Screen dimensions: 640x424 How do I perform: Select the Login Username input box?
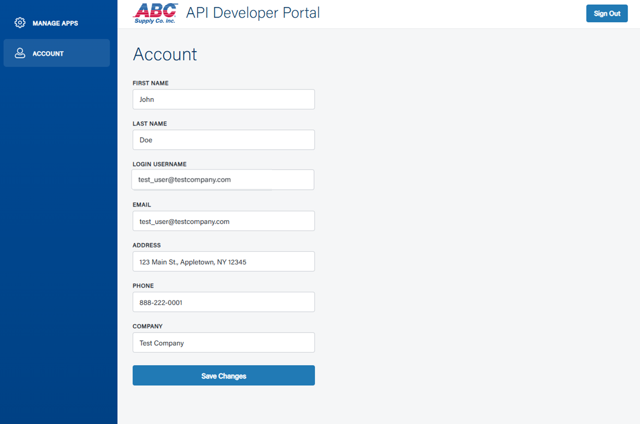(223, 180)
